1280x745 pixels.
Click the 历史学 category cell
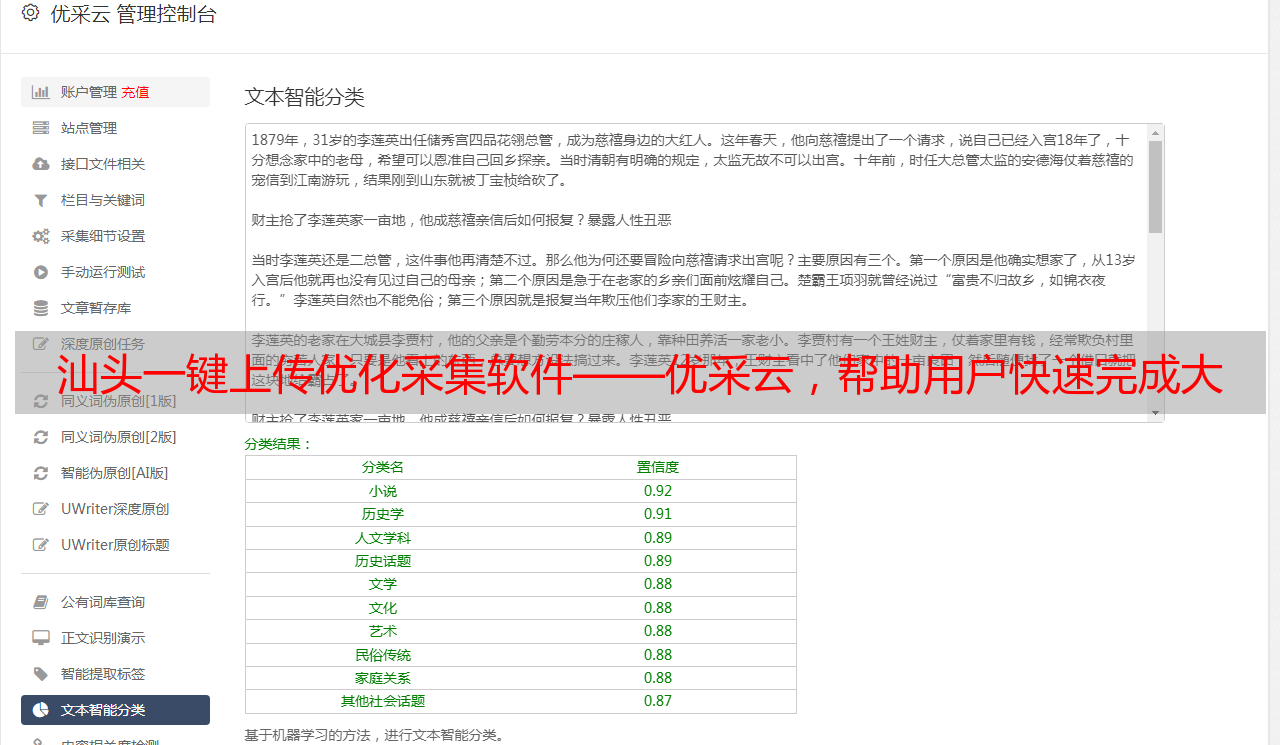(383, 514)
